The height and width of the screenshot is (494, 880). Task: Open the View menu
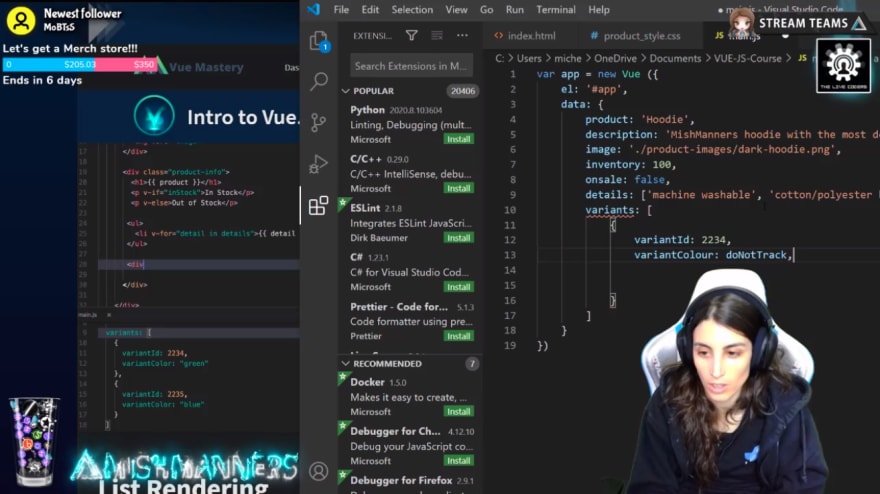point(456,10)
